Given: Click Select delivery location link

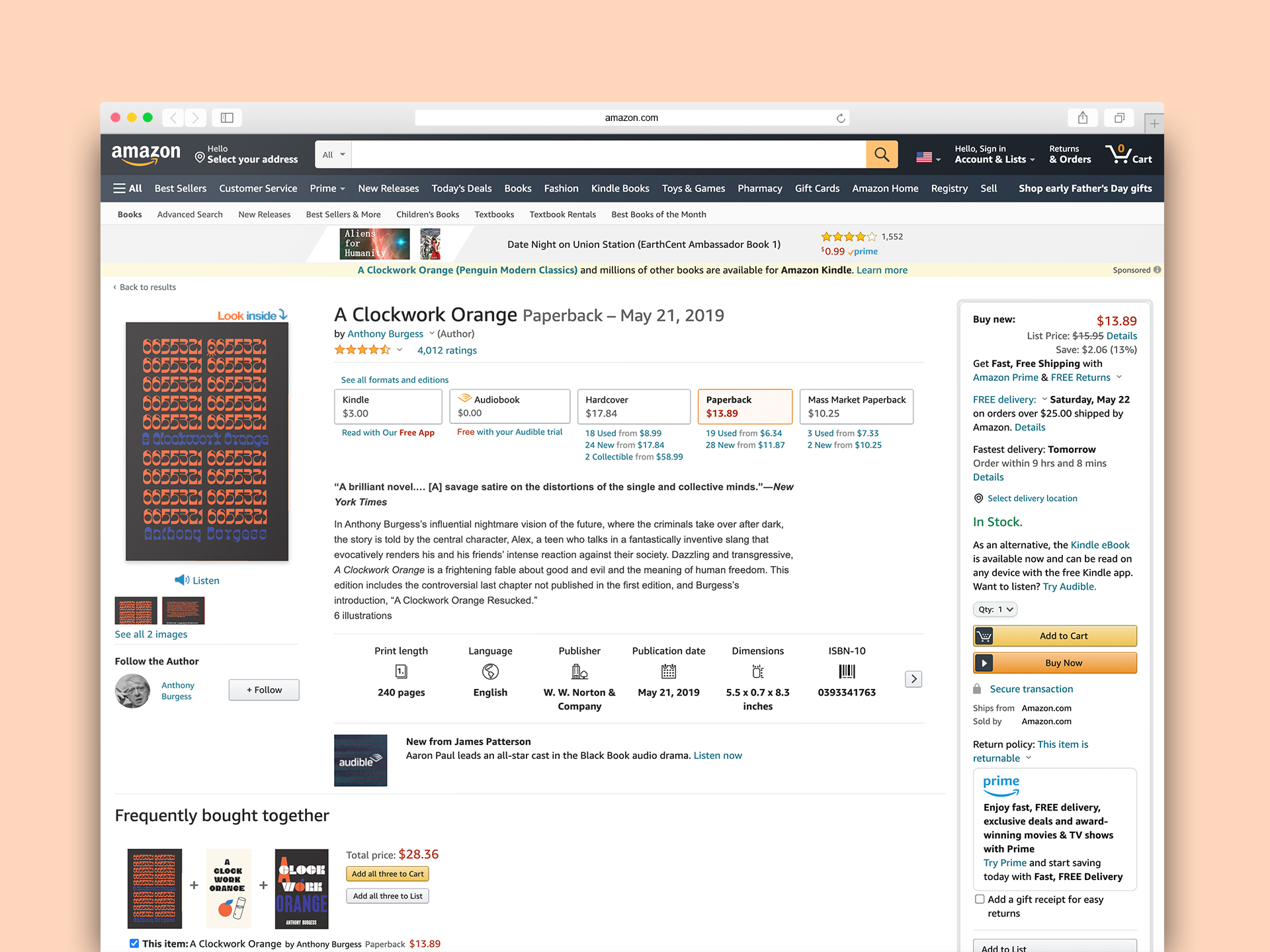Looking at the screenshot, I should [1033, 498].
